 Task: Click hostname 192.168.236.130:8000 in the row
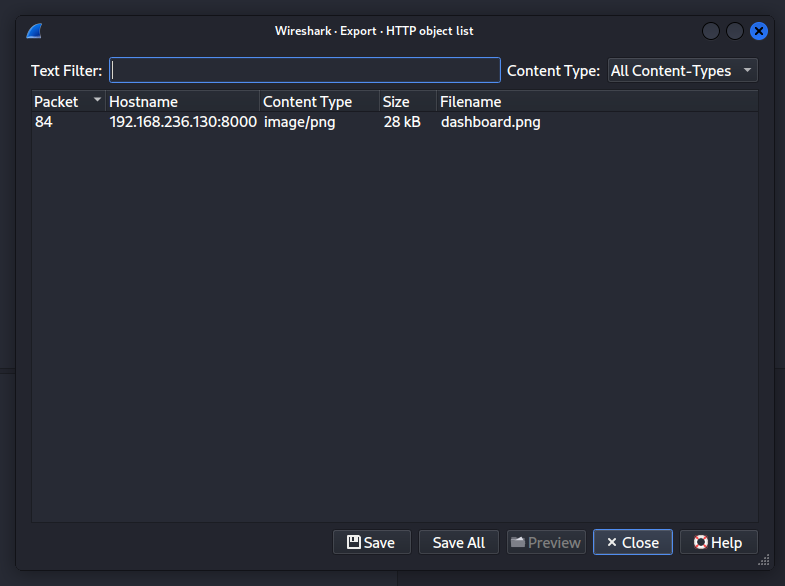pos(183,122)
